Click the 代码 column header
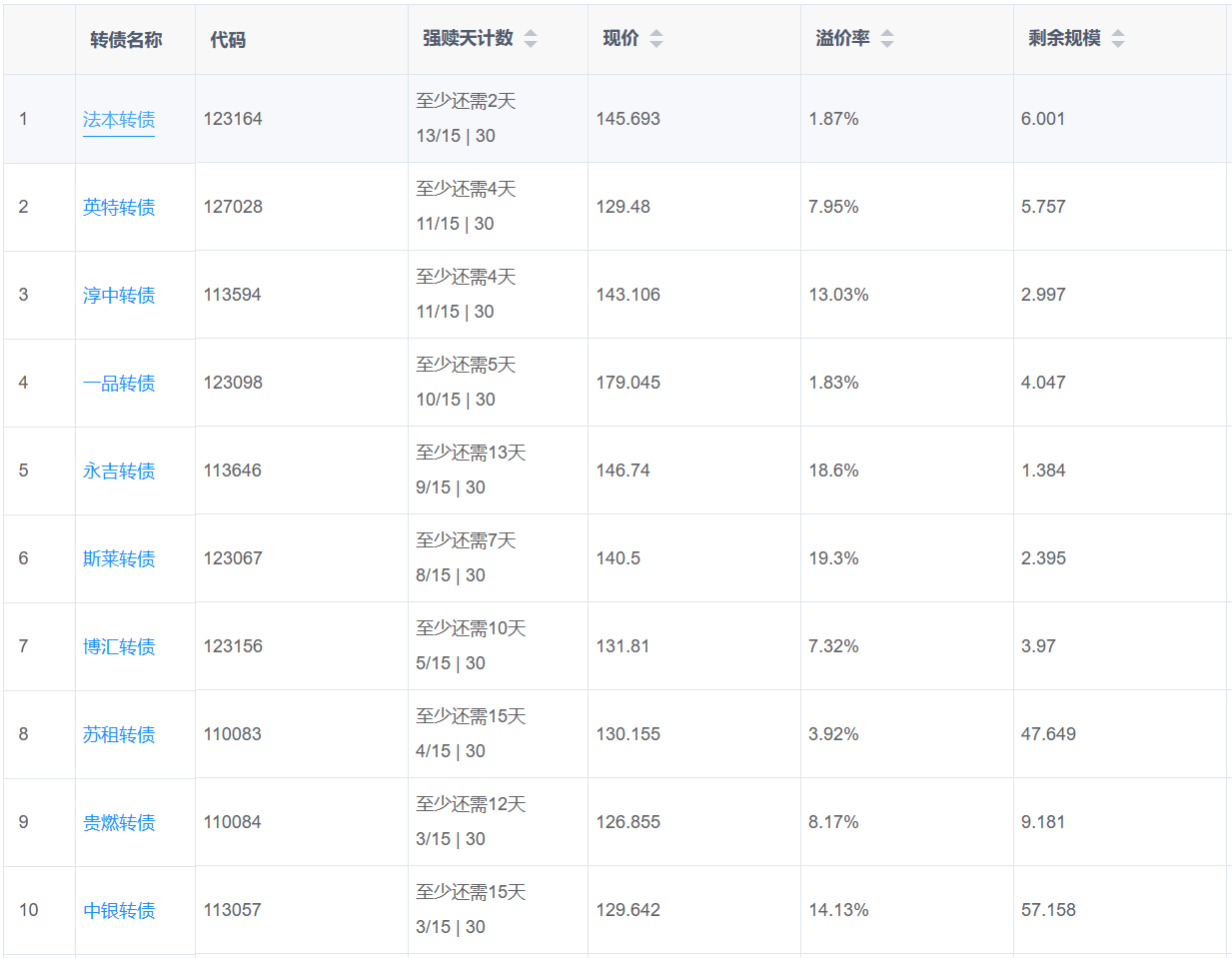Viewport: 1232px width, 958px height. [228, 40]
